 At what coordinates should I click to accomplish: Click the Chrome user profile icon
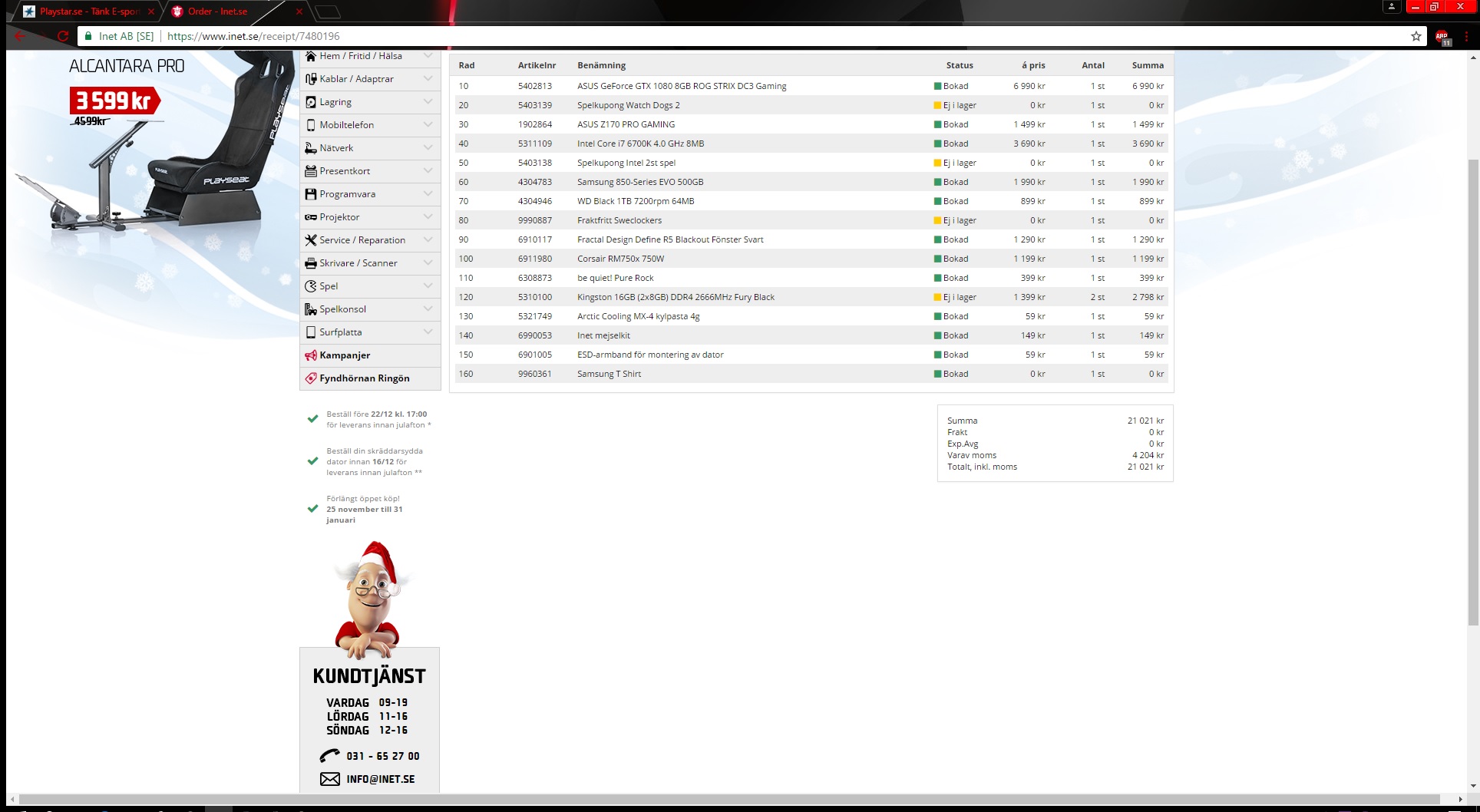click(x=1392, y=7)
